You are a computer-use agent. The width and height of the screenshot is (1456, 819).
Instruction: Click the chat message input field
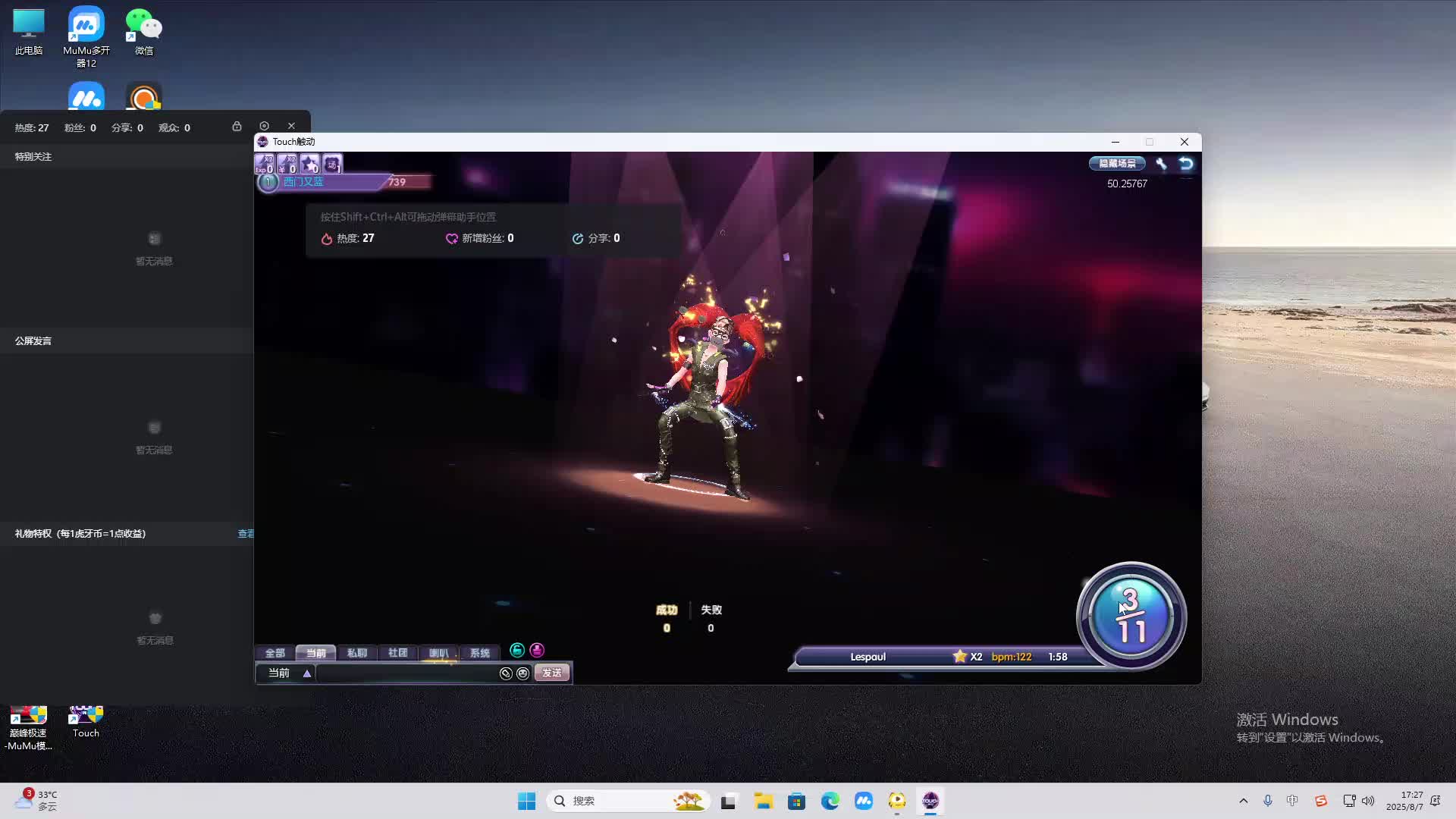click(406, 673)
